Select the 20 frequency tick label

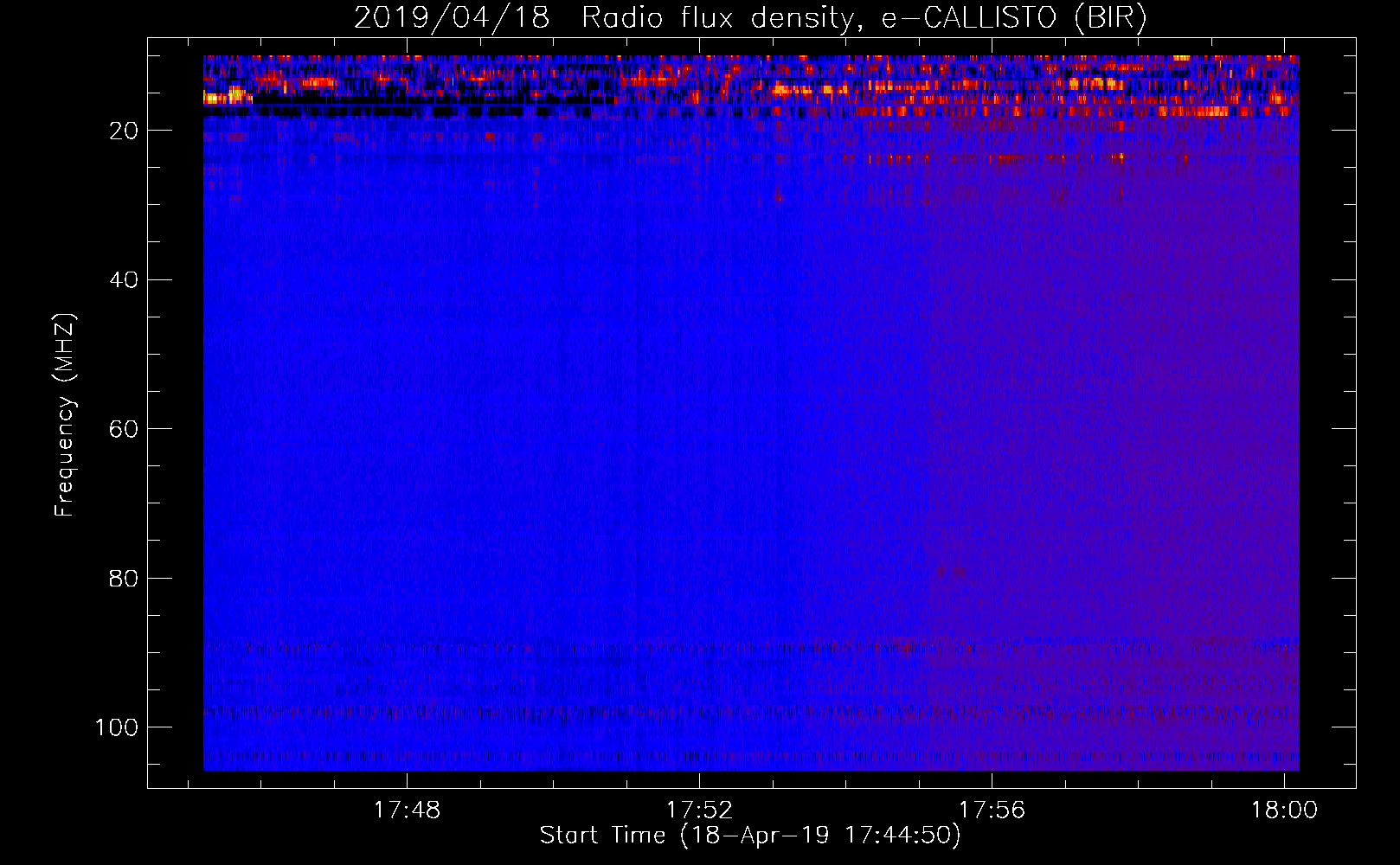pos(124,131)
